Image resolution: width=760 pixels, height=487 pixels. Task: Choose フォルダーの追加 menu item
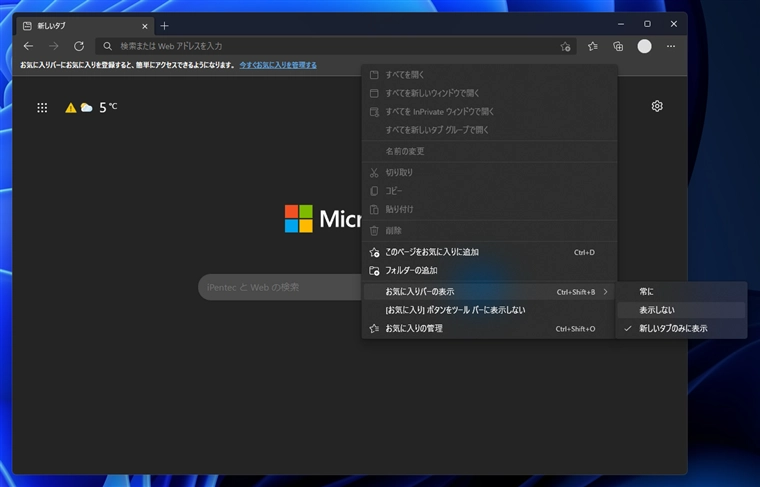point(489,270)
